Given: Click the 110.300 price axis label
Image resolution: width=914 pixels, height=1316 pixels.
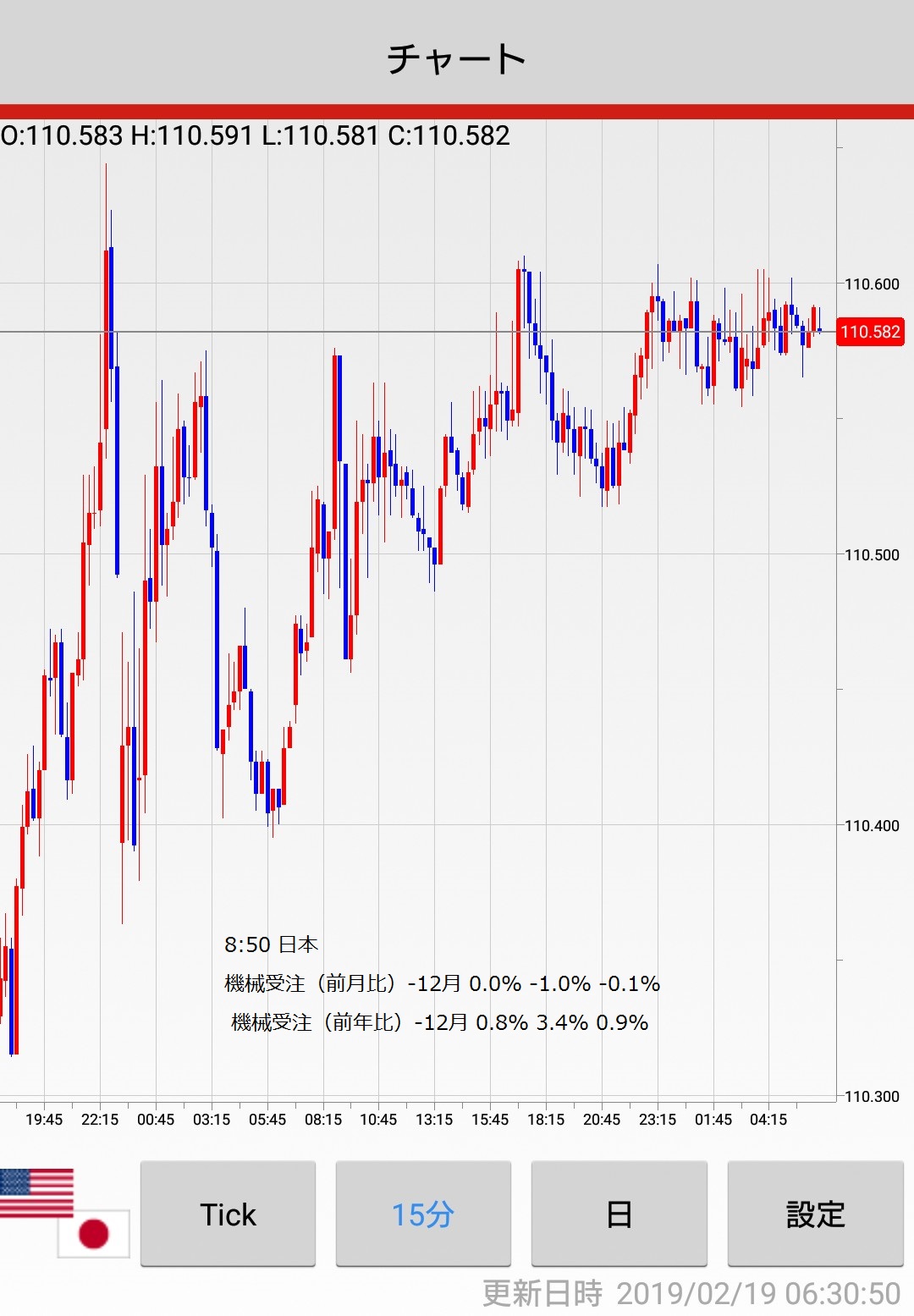Looking at the screenshot, I should [872, 1097].
